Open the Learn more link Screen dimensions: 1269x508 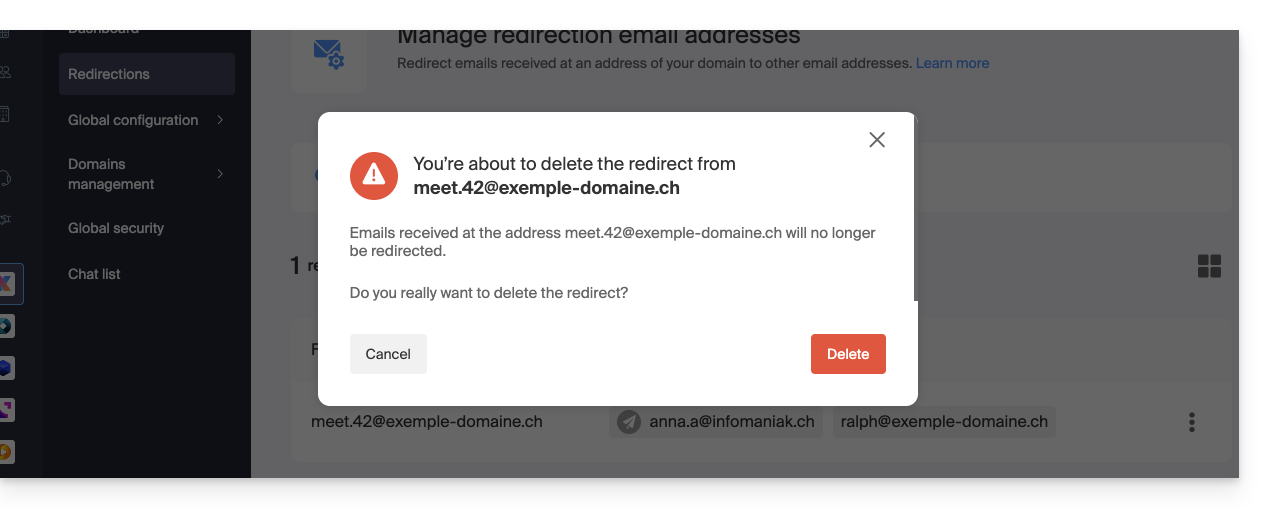tap(952, 63)
